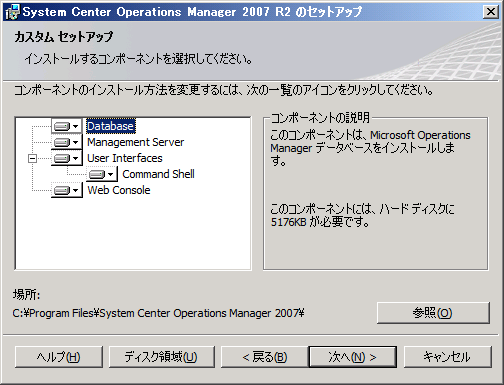Click the setup installer icon in title bar

click(x=12, y=12)
